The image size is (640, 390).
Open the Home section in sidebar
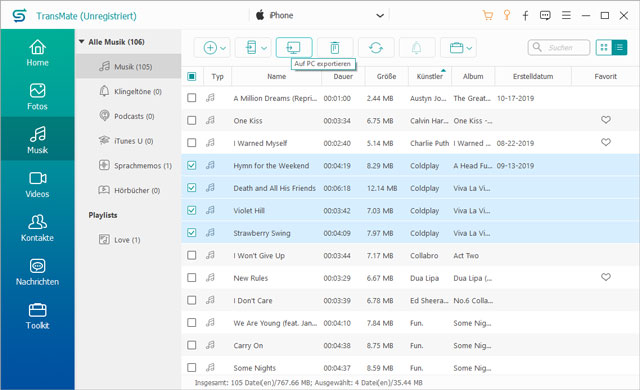pos(37,53)
